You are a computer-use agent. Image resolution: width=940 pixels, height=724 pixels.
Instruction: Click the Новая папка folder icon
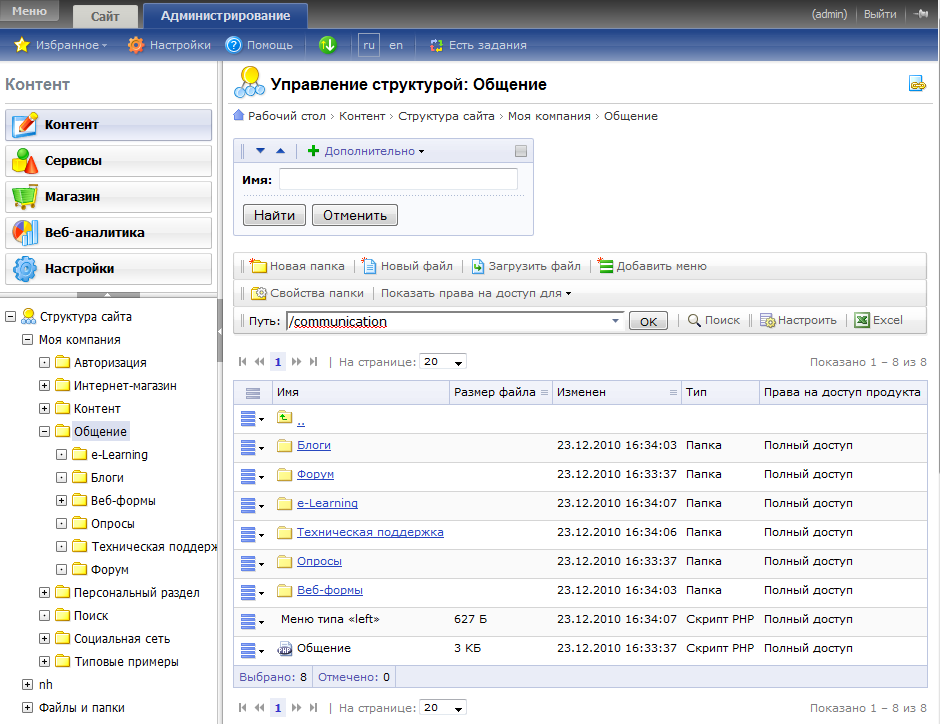coord(258,266)
